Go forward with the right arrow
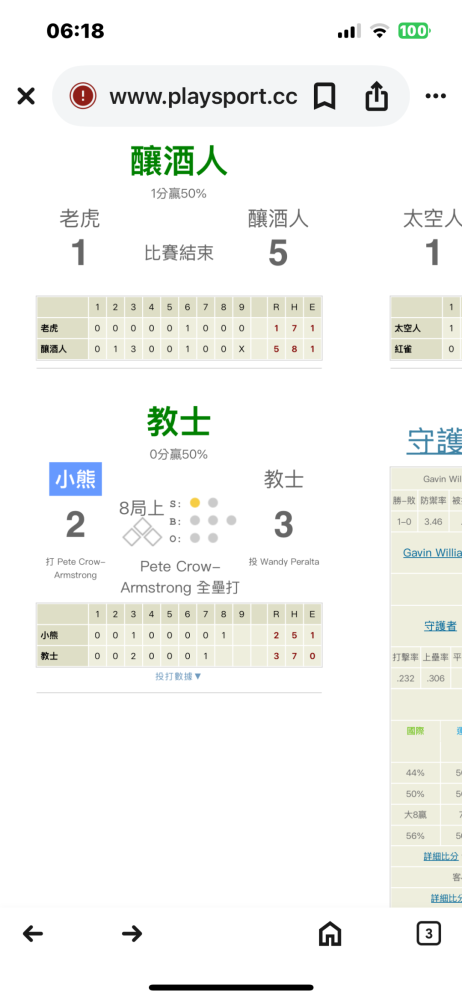This screenshot has height=1000, width=462. (x=131, y=934)
